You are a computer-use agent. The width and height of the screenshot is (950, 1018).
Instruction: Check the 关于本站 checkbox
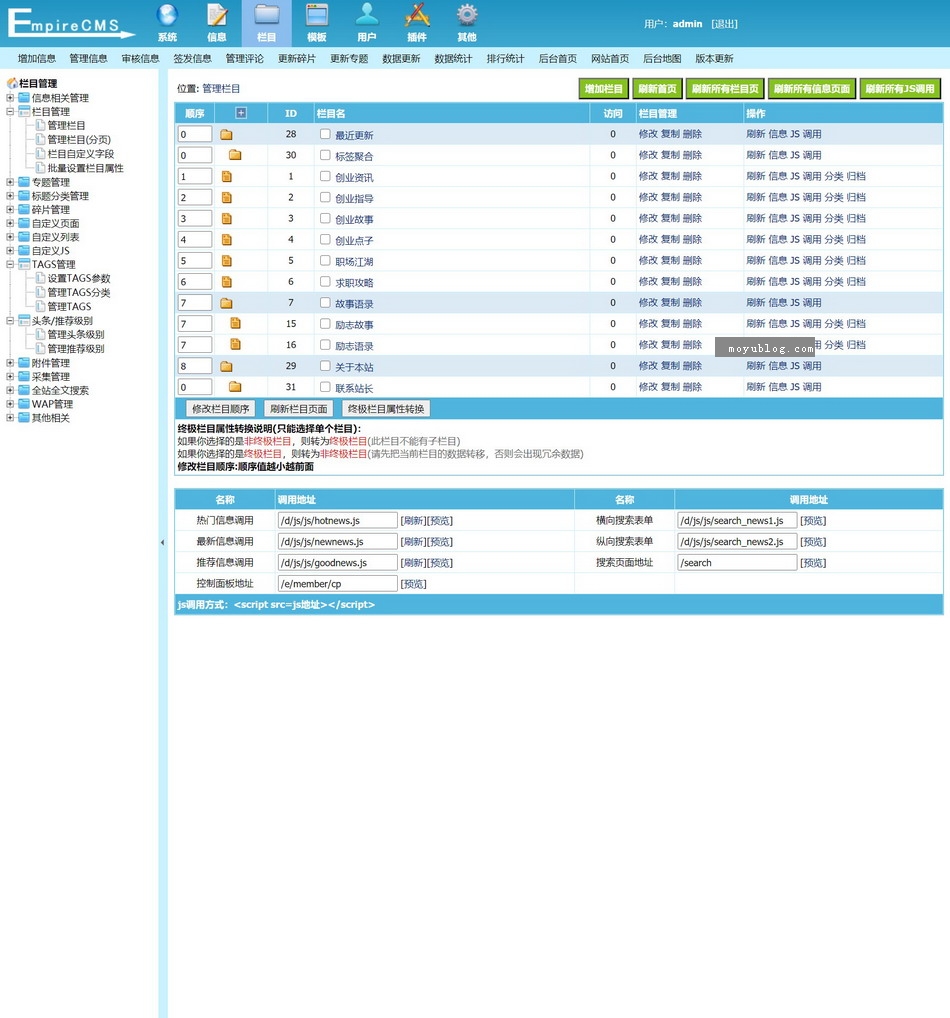coord(325,366)
